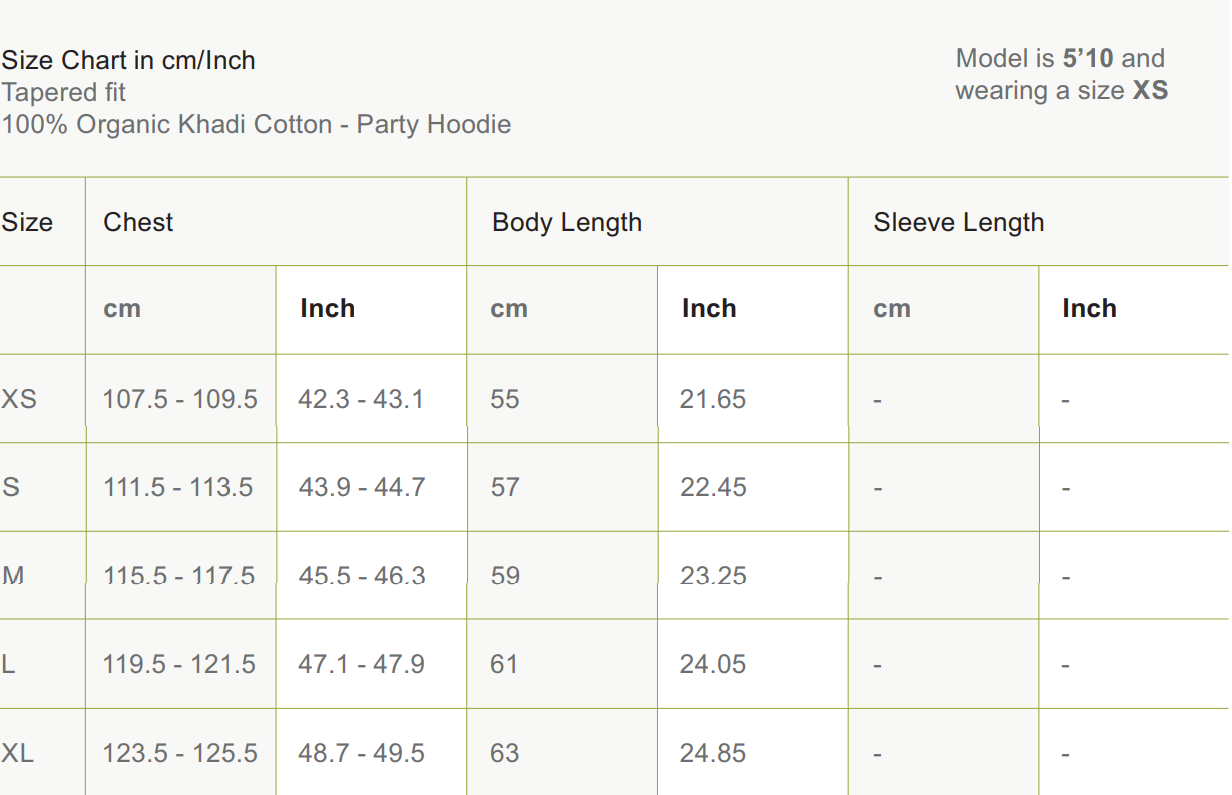
Task: Click chest value 107.5 - 109.5
Action: point(180,399)
